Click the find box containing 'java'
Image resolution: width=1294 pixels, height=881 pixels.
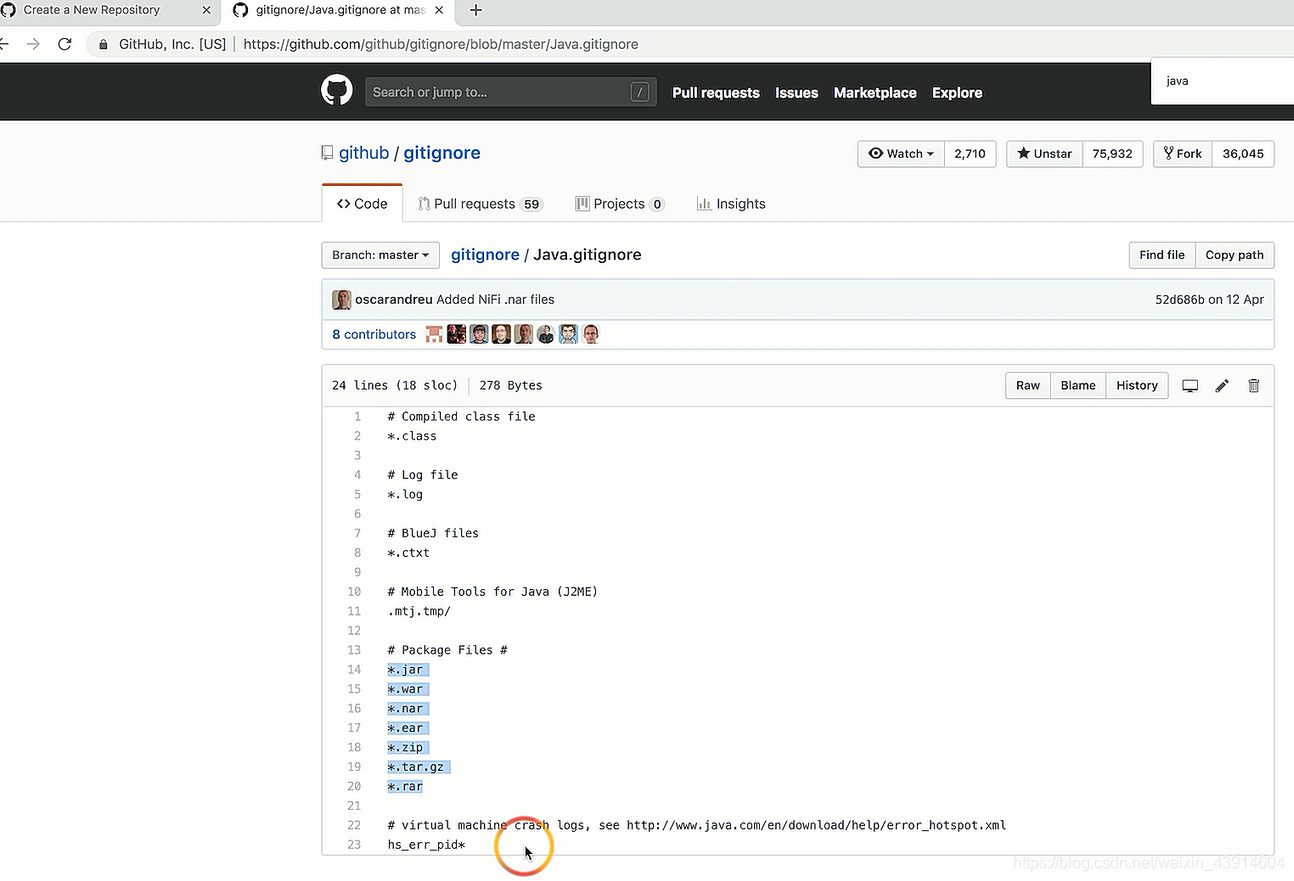(x=1222, y=81)
